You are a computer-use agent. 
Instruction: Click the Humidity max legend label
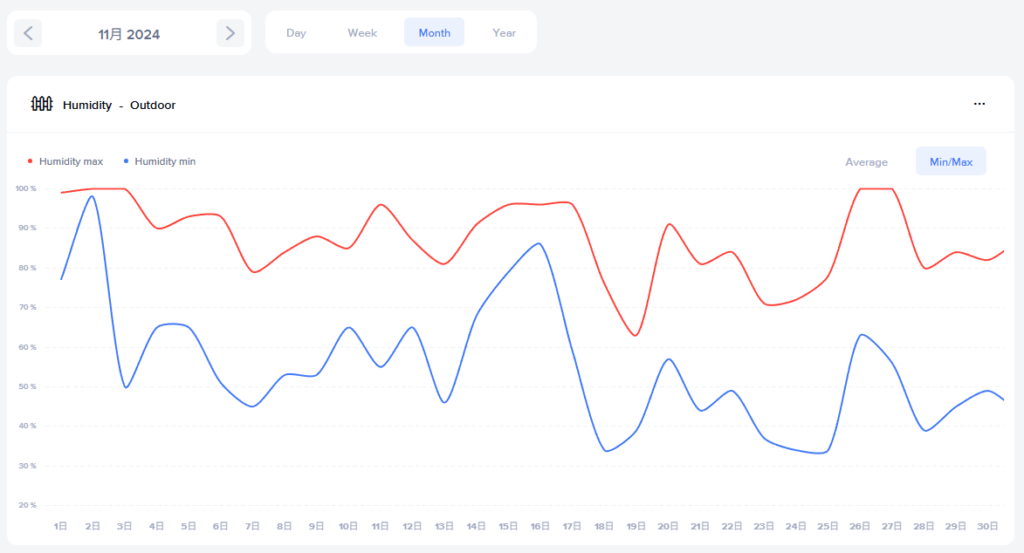[71, 161]
